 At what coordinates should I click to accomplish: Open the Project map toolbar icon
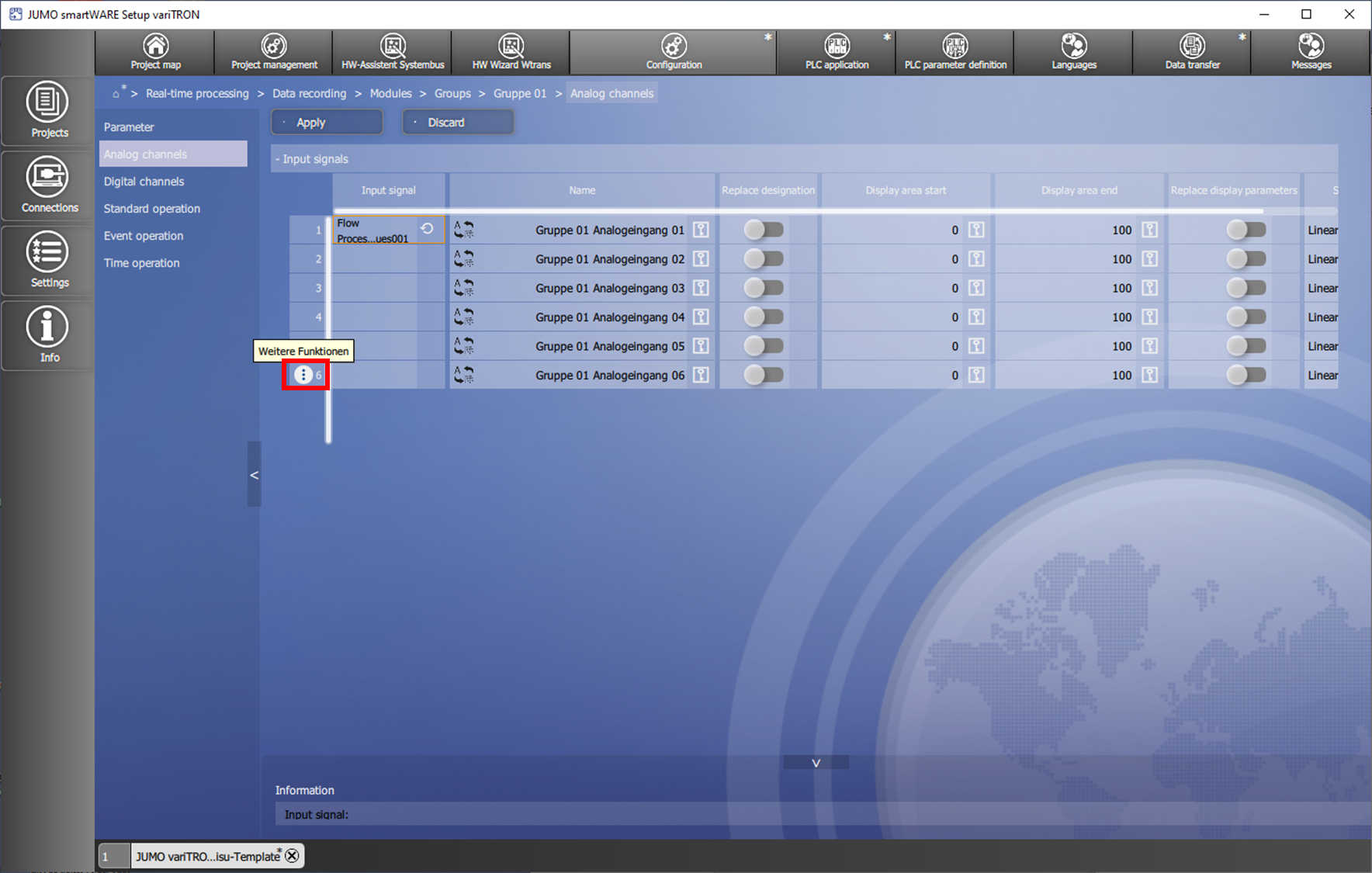pyautogui.click(x=155, y=52)
